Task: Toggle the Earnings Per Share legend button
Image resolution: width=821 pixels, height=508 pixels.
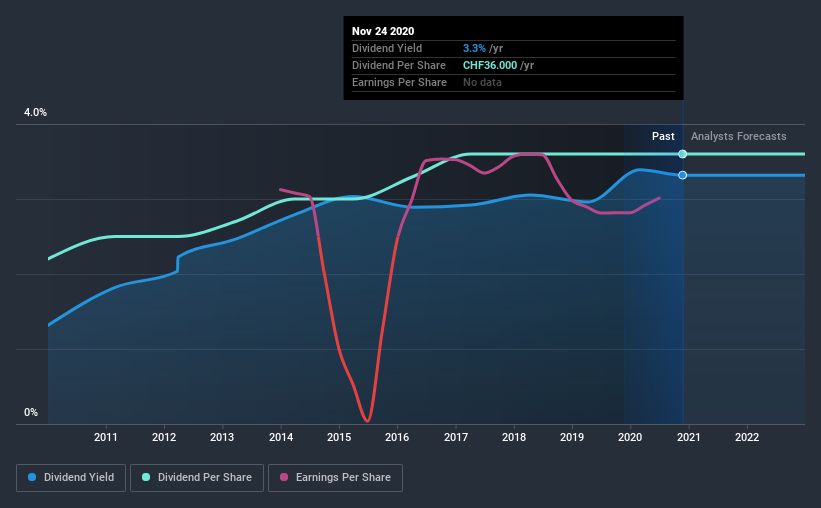Action: (335, 478)
